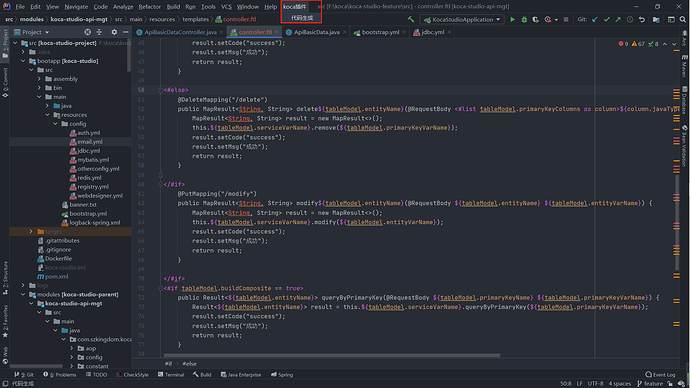Open Search Everywhere magnifier
The image size is (690, 388).
pyautogui.click(x=683, y=19)
